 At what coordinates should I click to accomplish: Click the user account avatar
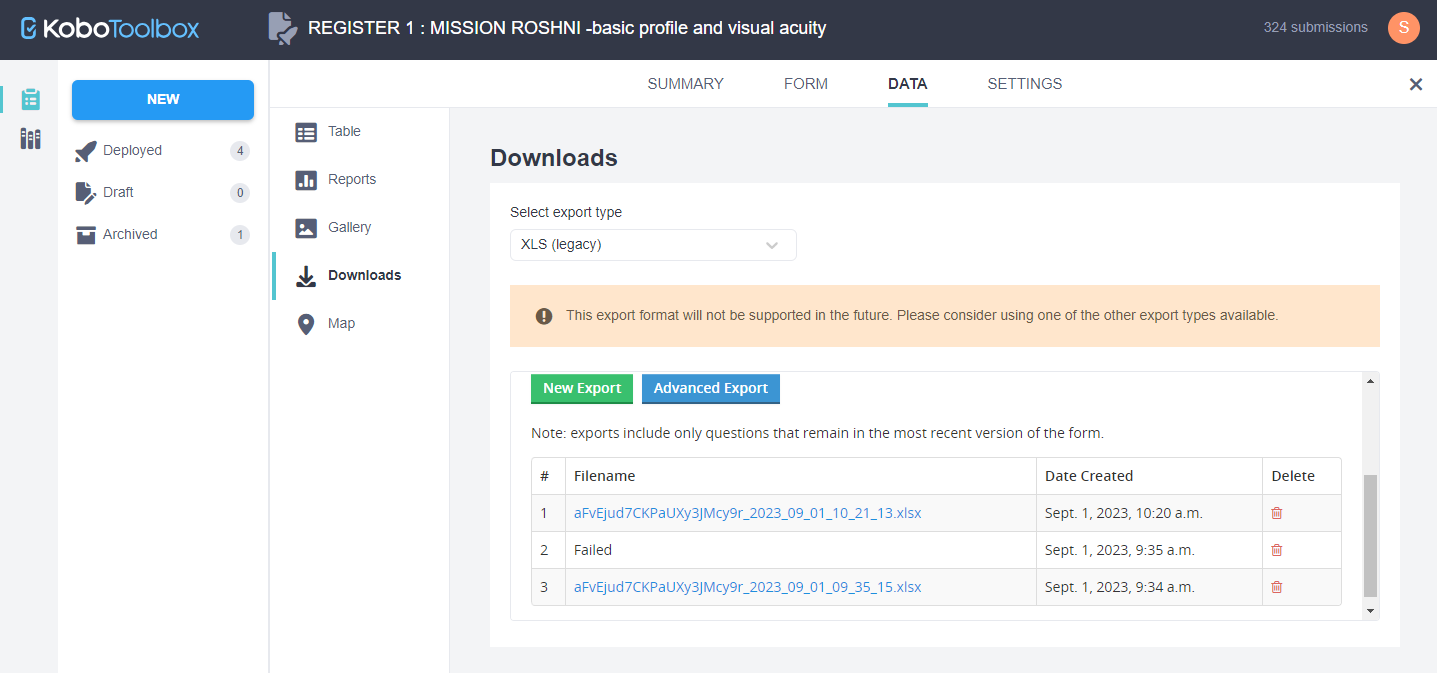[x=1403, y=28]
